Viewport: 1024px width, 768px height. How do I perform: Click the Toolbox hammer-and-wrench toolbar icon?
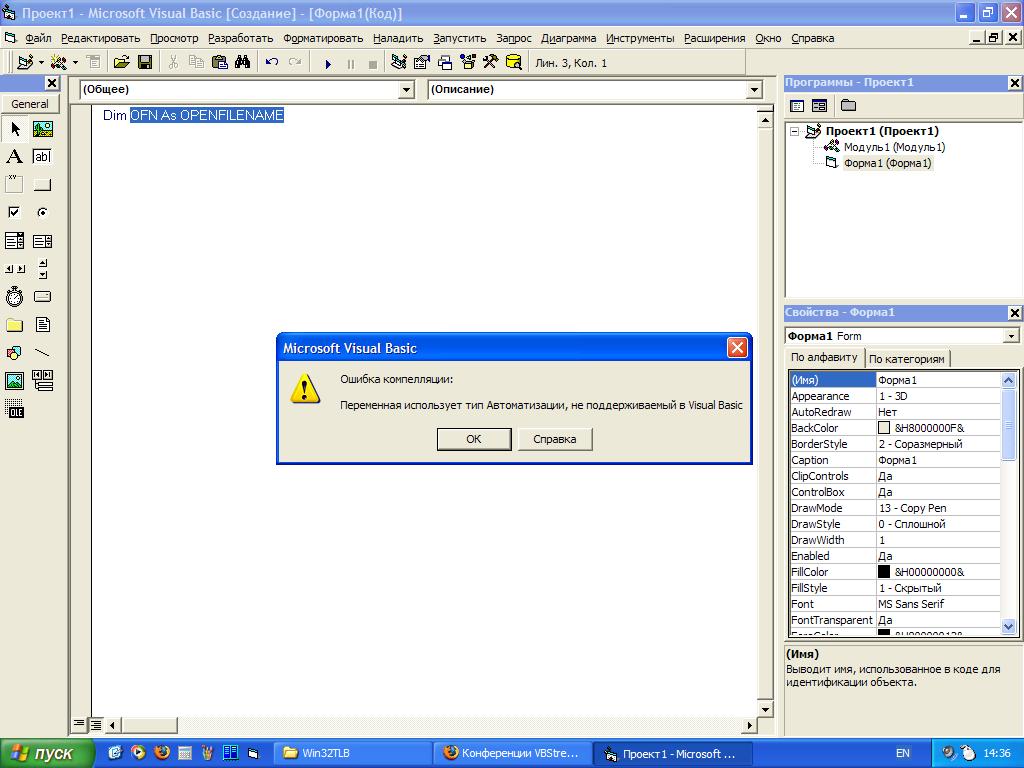click(490, 63)
